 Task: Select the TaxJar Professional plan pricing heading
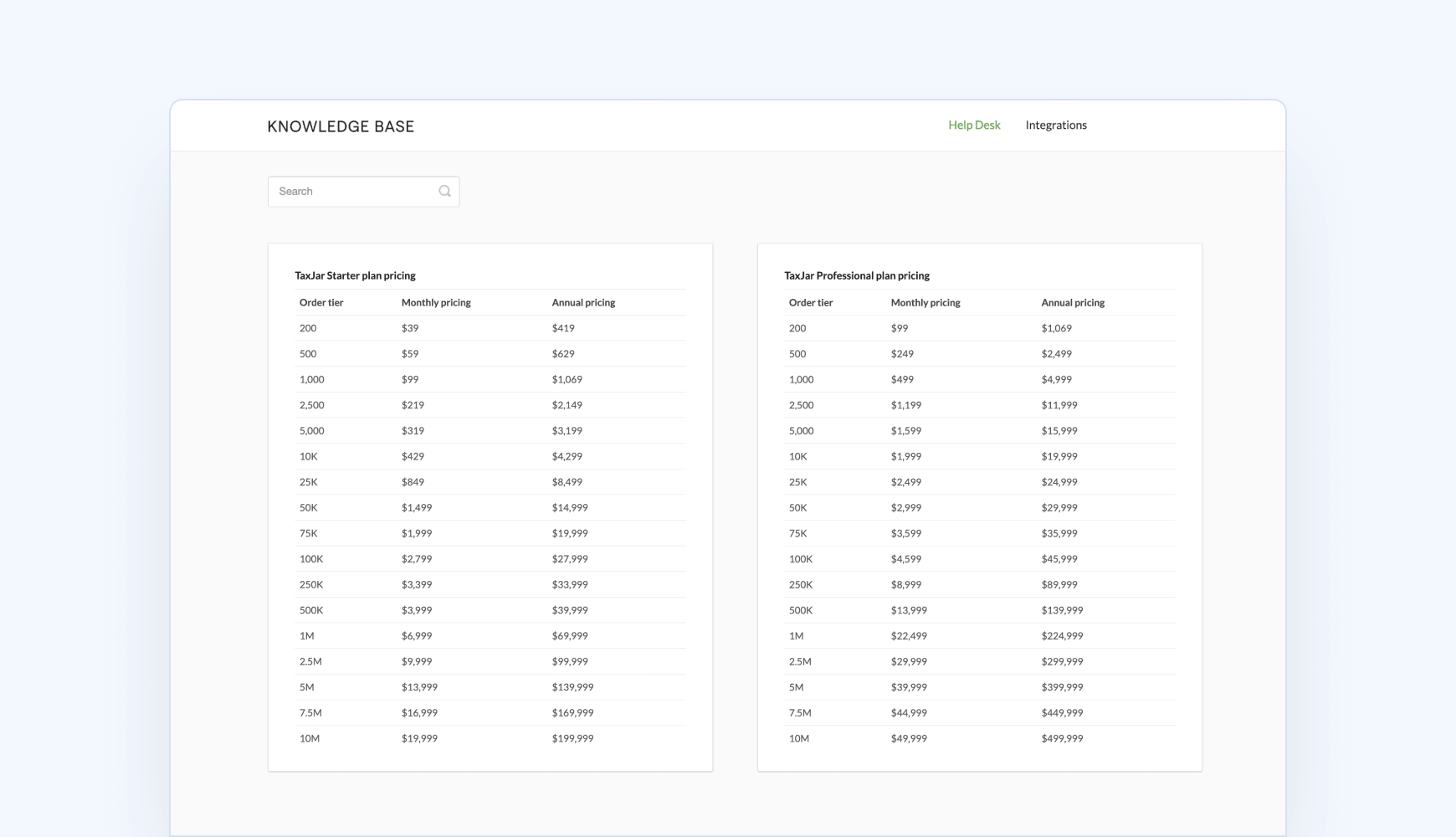(x=857, y=275)
